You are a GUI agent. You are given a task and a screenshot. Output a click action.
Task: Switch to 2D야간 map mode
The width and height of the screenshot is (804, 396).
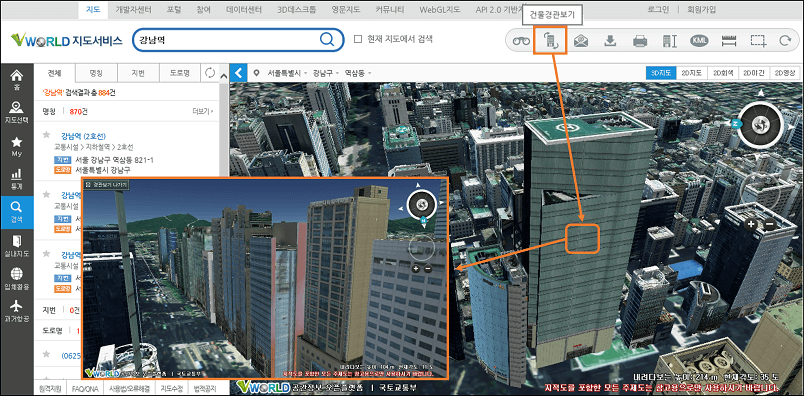pyautogui.click(x=753, y=73)
